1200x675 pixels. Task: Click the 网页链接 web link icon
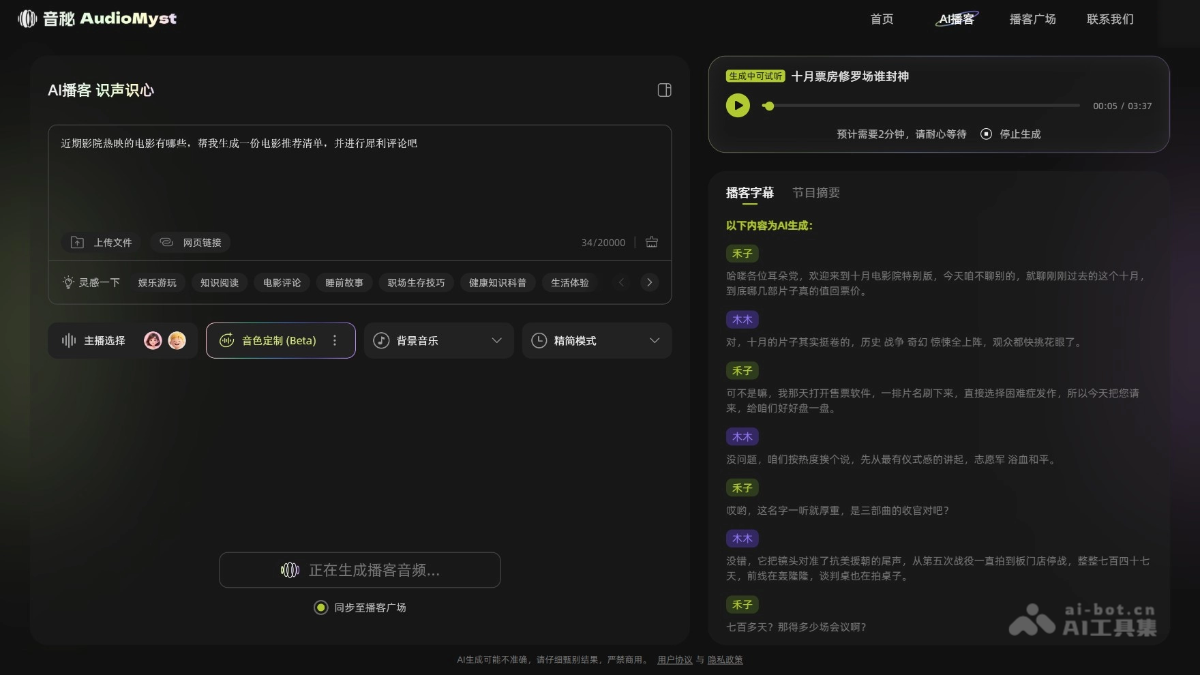166,242
